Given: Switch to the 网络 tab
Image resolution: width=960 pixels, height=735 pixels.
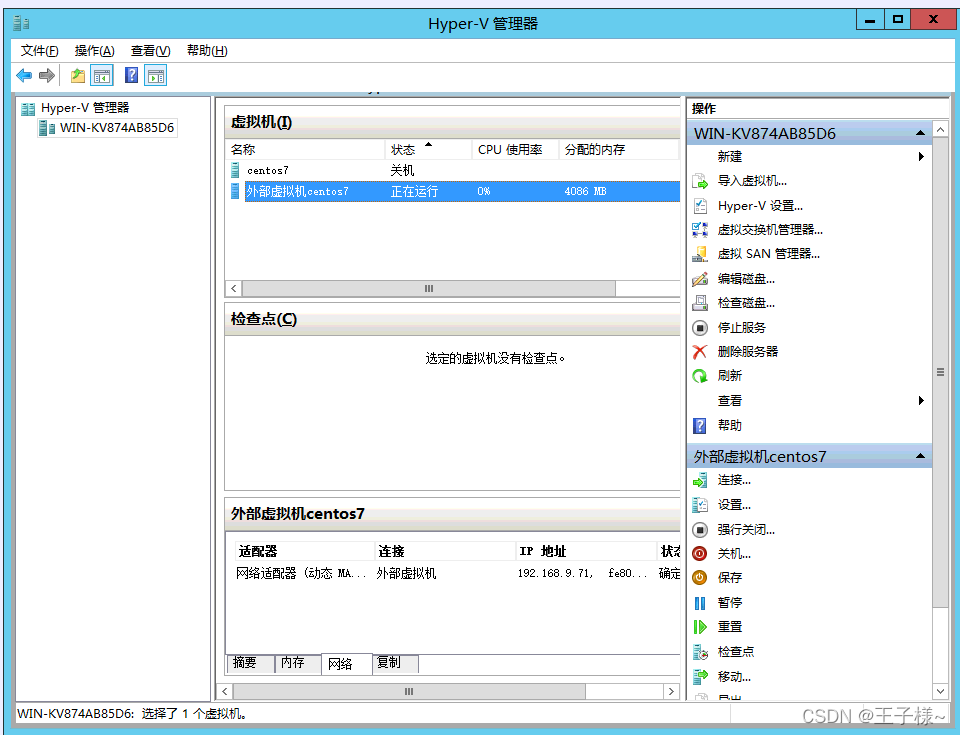Looking at the screenshot, I should tap(346, 664).
